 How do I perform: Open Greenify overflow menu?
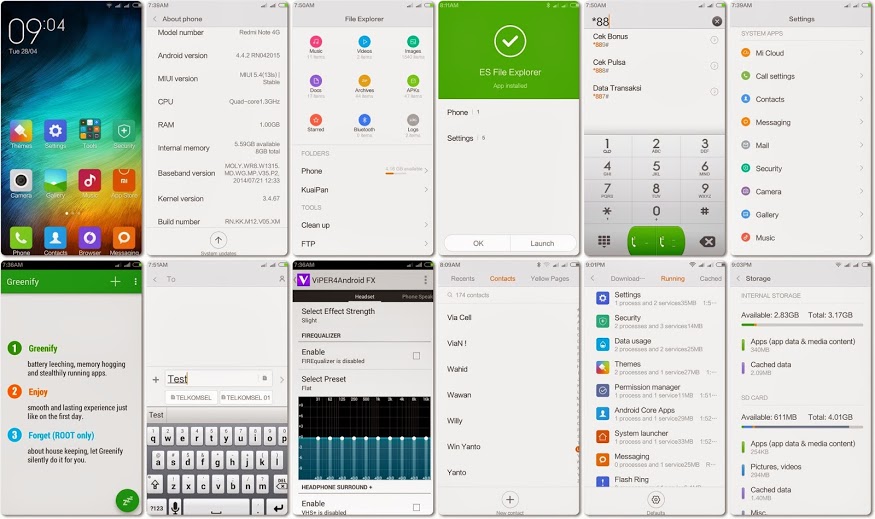coord(136,282)
